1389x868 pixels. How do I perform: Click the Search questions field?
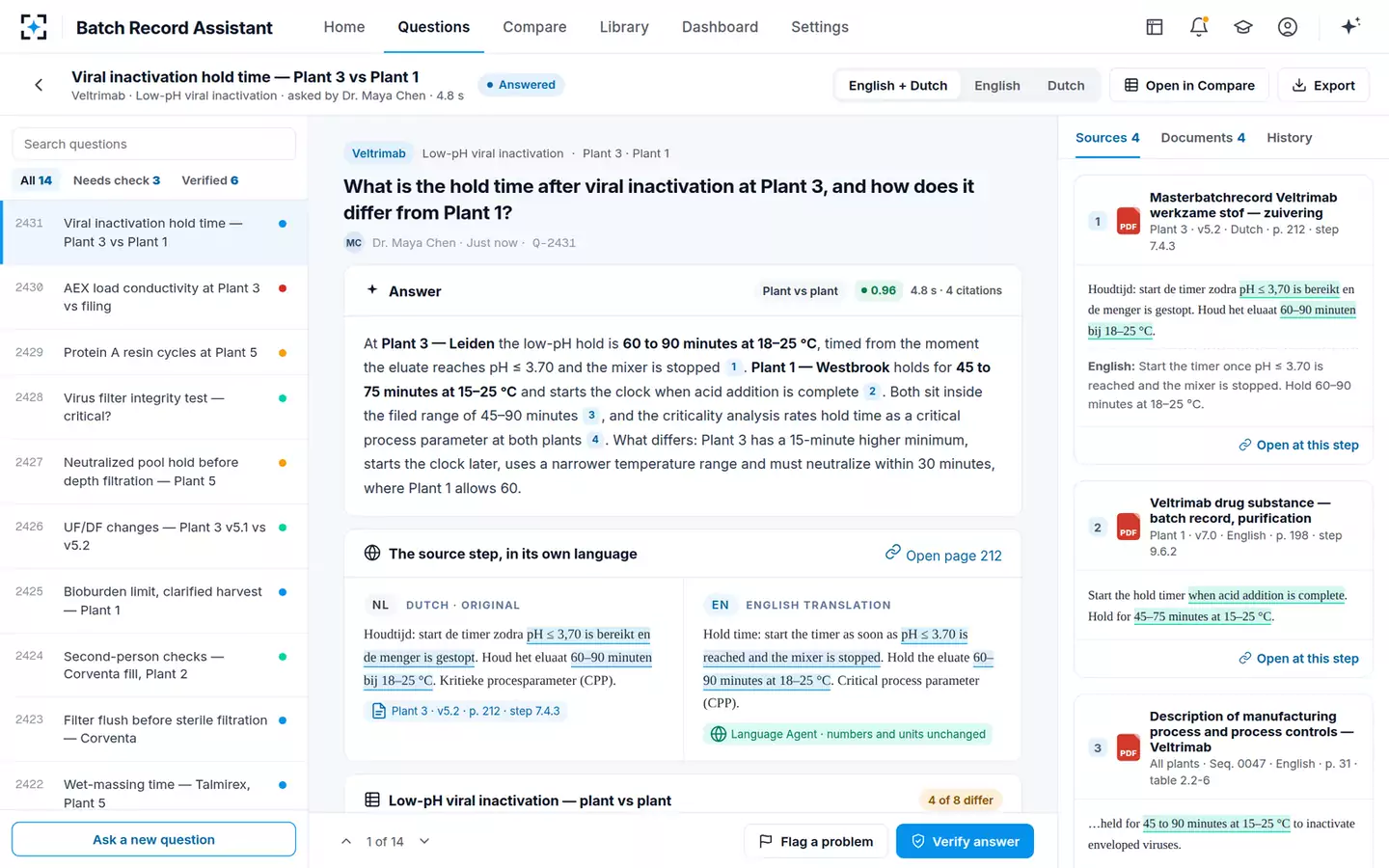point(153,144)
